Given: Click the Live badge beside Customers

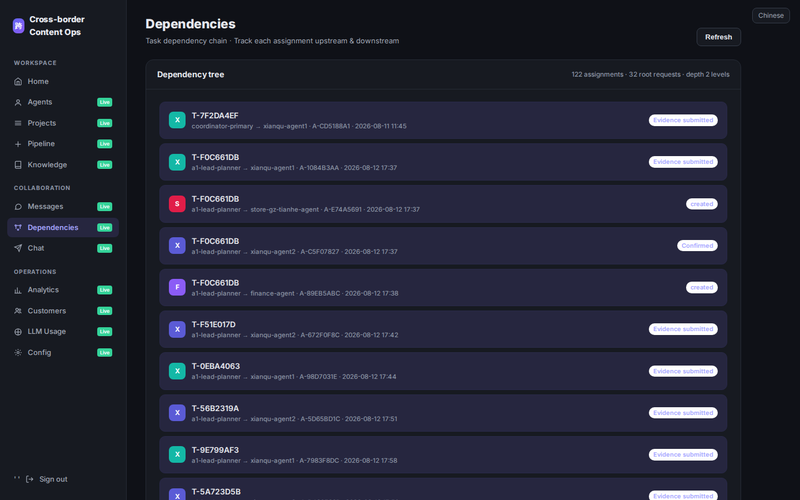Looking at the screenshot, I should [x=105, y=311].
